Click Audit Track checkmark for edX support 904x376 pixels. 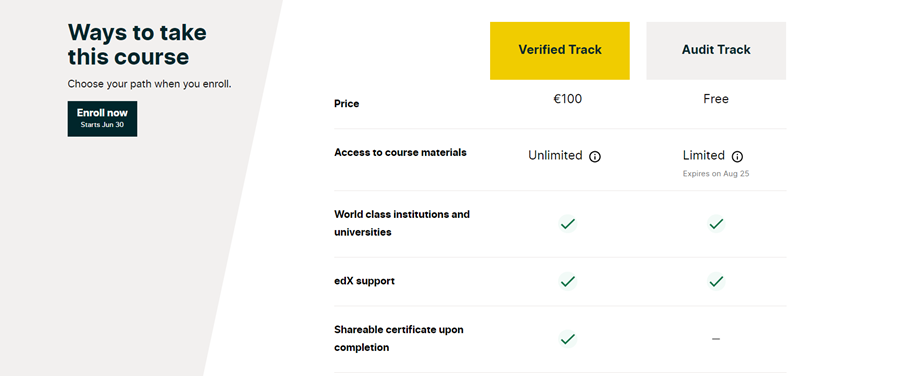pos(716,281)
